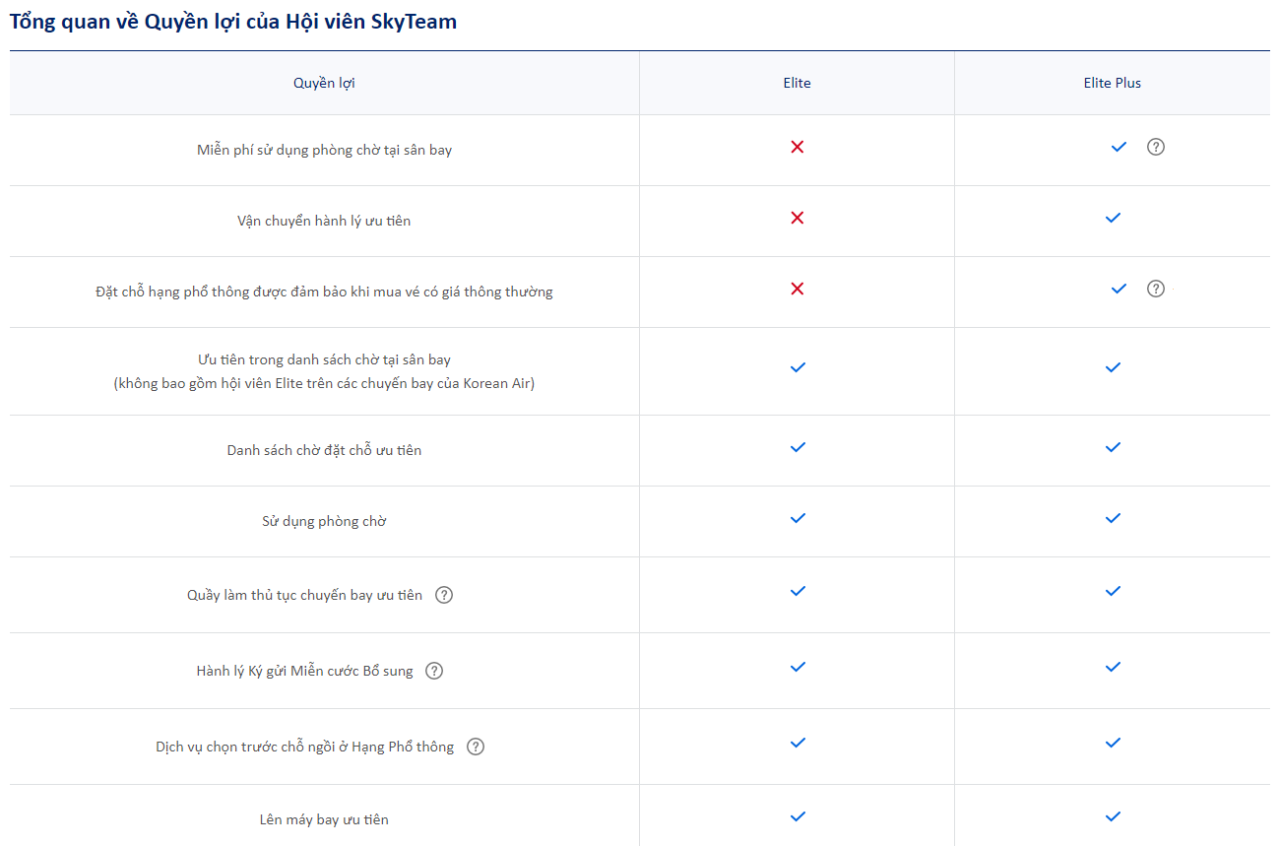Viewport: 1280px width, 846px height.
Task: Click Elite checkmark for Dịch vụ chọn trước chỗ ngồi
Action: (797, 743)
